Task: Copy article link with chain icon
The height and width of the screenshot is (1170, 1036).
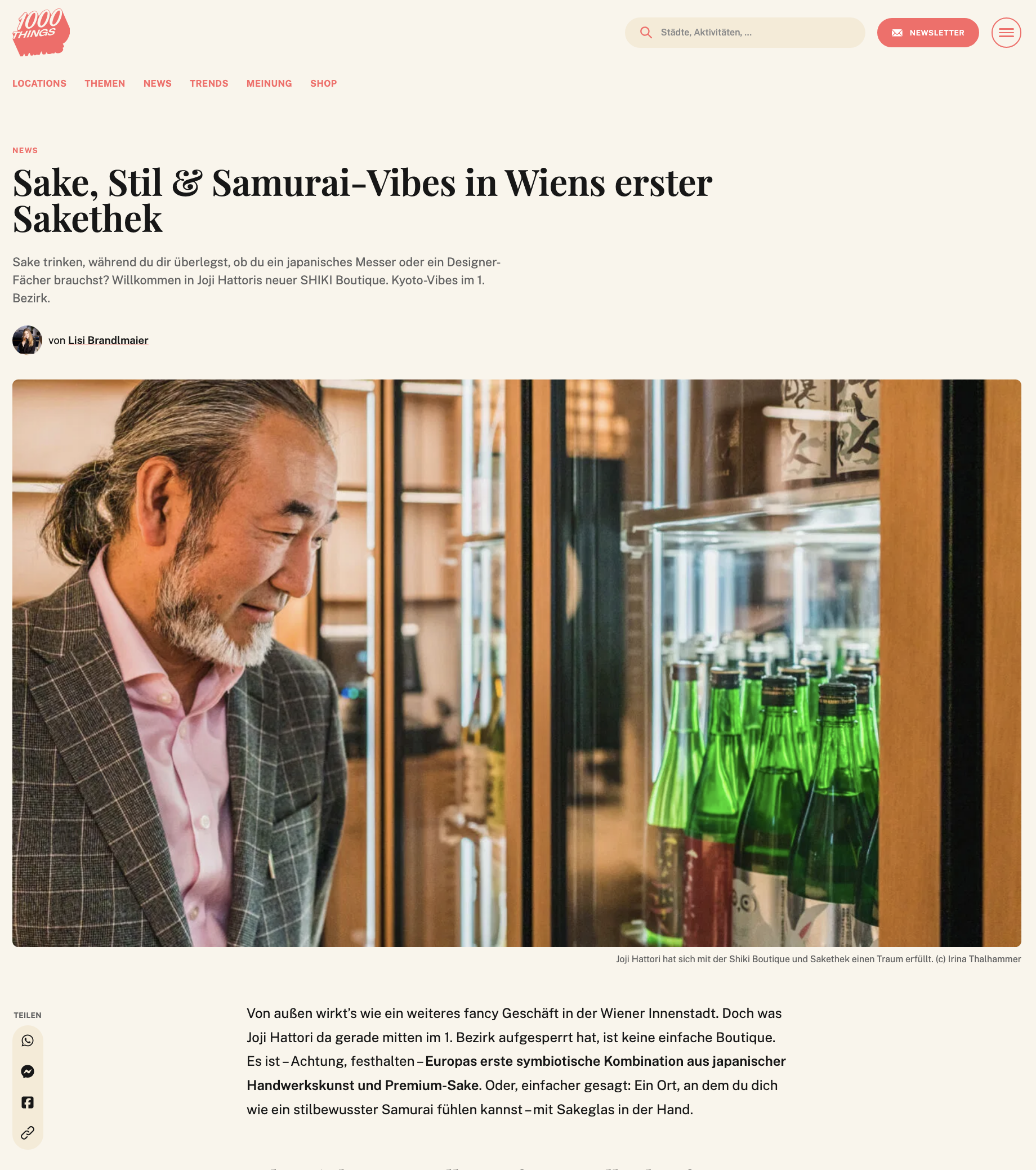Action: pyautogui.click(x=28, y=1133)
